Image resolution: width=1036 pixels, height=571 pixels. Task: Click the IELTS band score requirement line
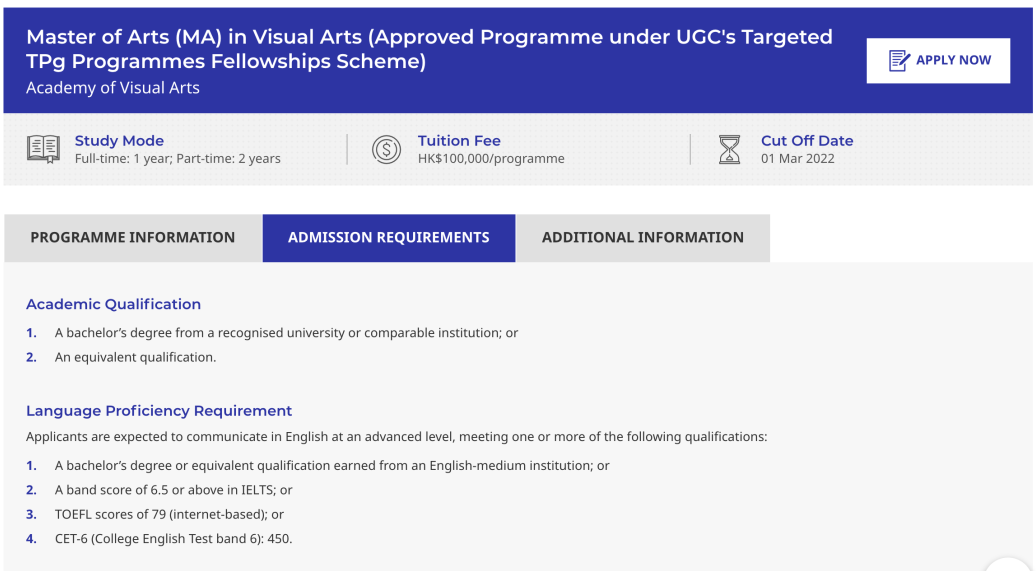coord(173,490)
